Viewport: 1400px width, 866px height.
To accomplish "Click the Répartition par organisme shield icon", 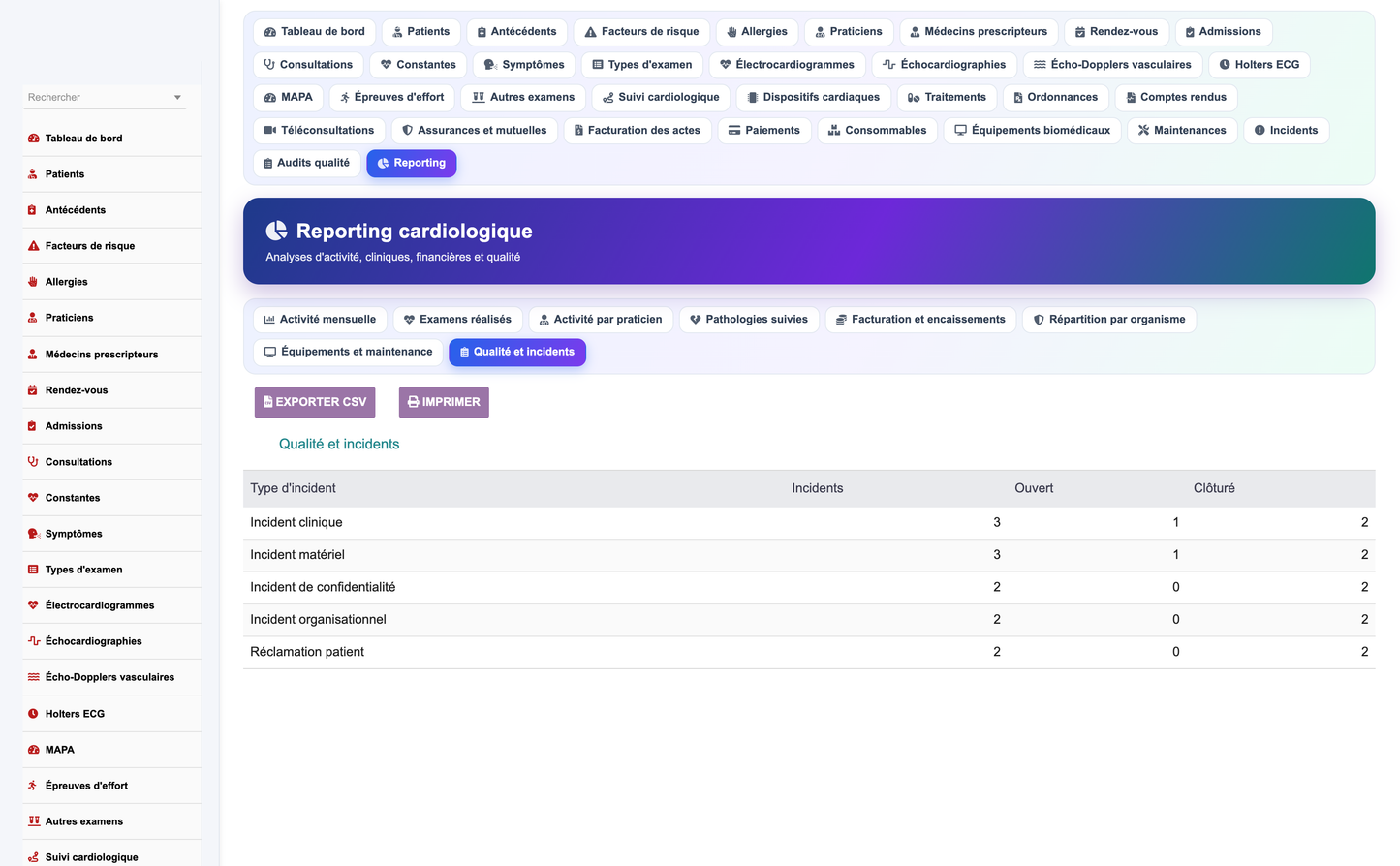I will pos(1039,320).
